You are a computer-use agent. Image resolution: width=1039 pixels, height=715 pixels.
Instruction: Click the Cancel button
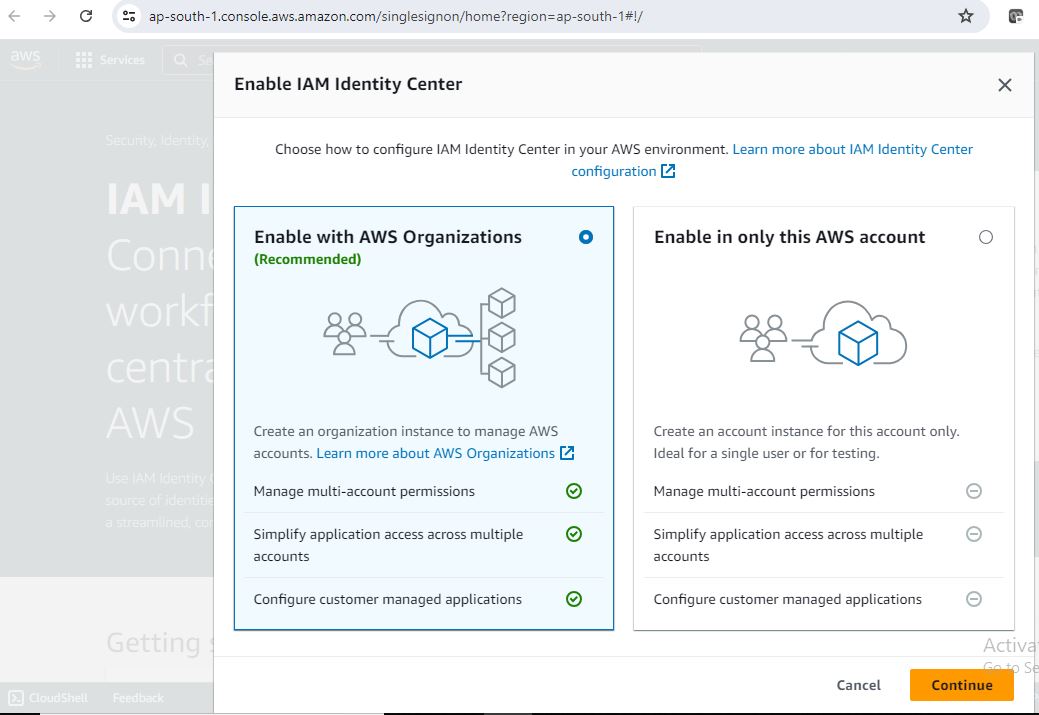858,685
